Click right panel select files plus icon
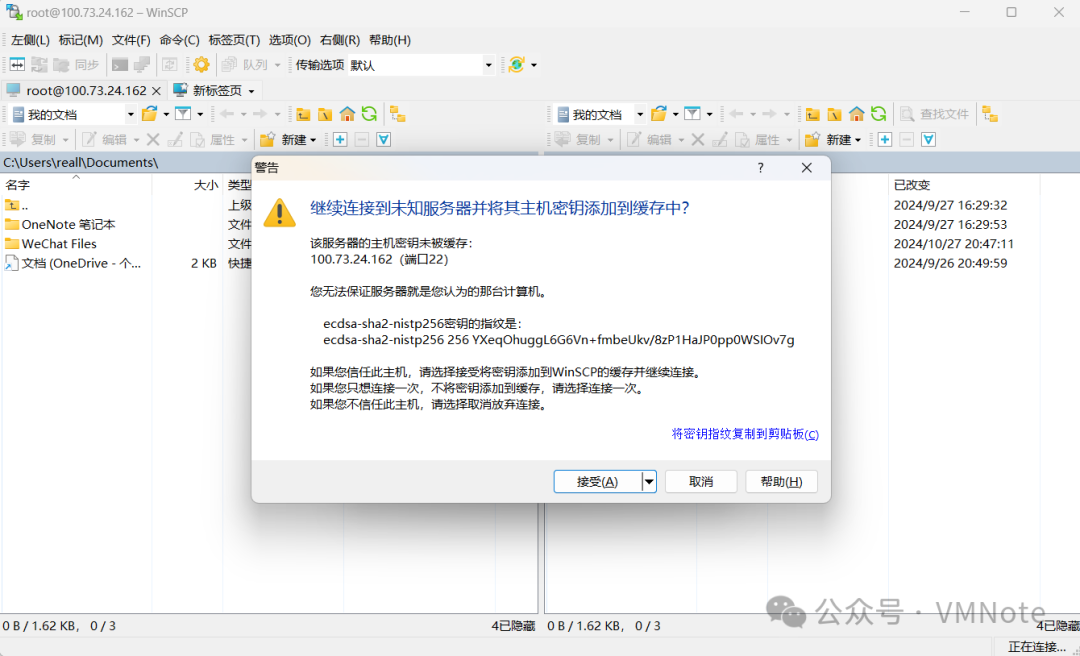The image size is (1080, 656). pos(884,140)
